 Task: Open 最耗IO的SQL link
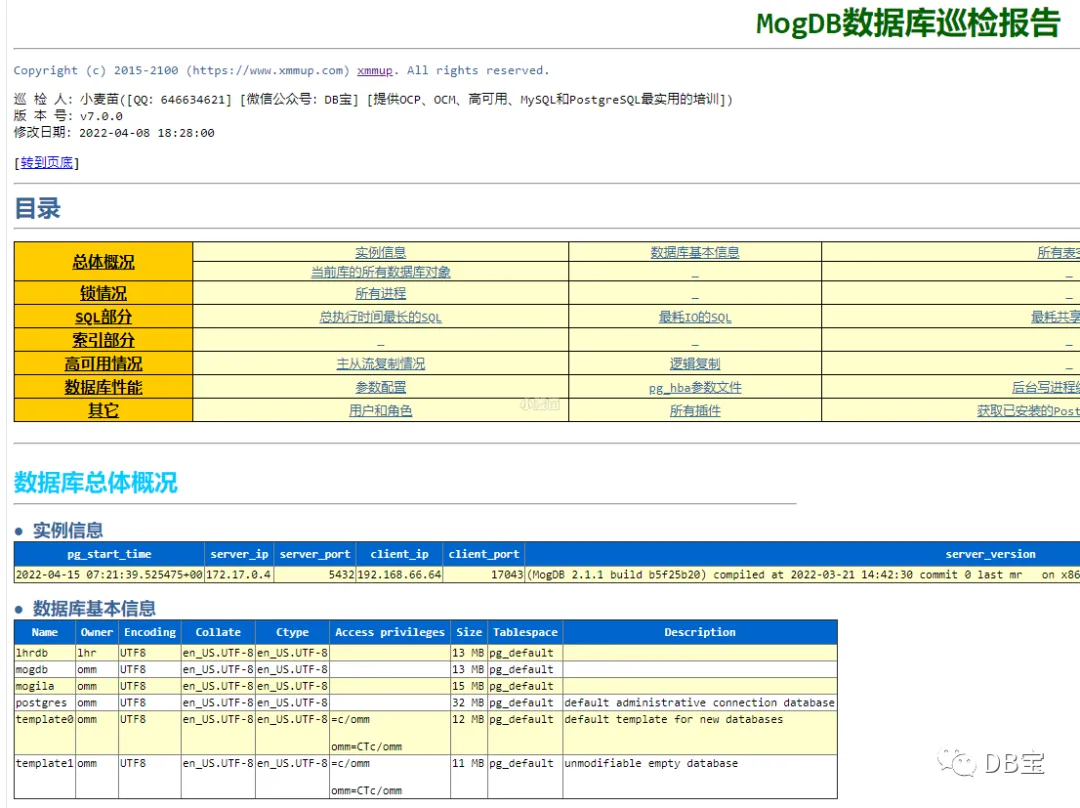695,318
